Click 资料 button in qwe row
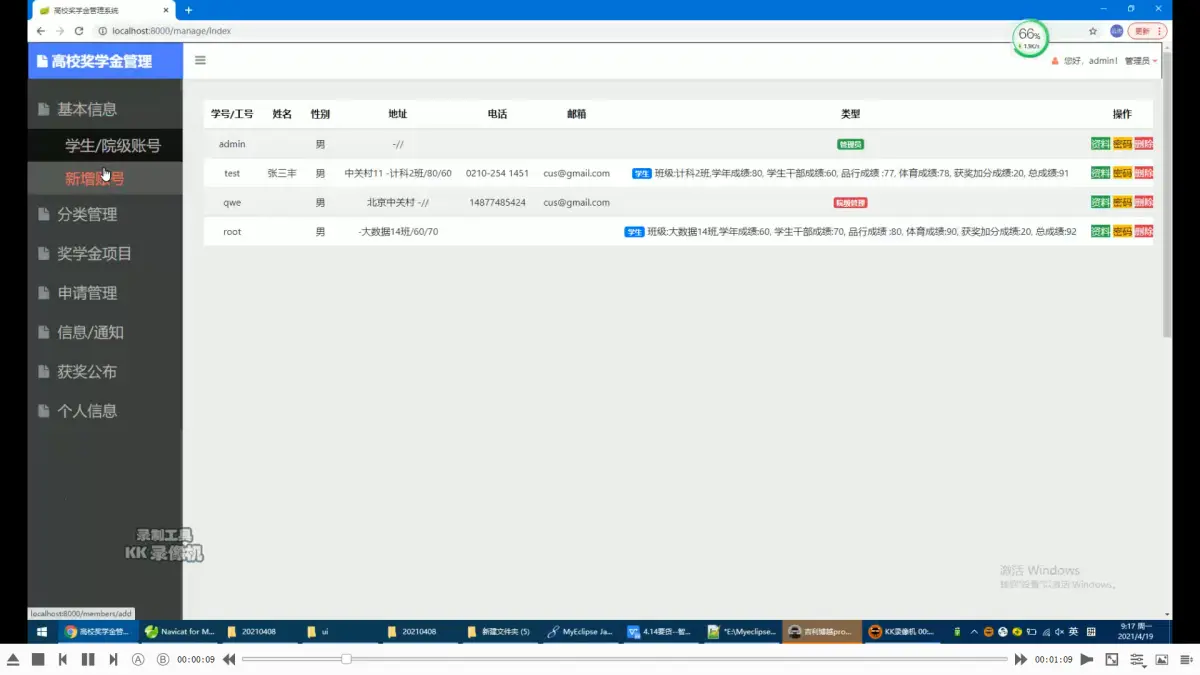The height and width of the screenshot is (675, 1200). pos(1100,202)
